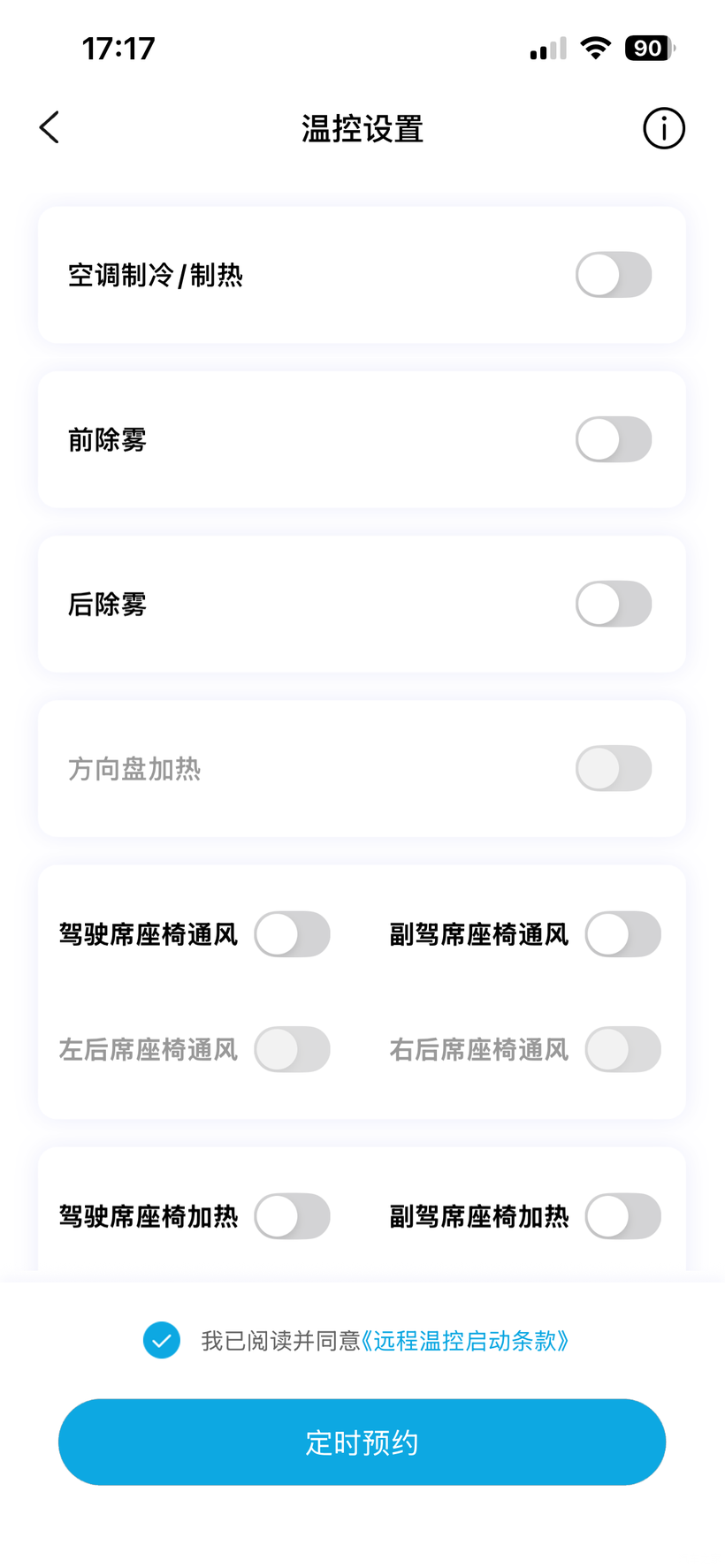Open the info circle icon
The height and width of the screenshot is (1568, 725).
663,129
